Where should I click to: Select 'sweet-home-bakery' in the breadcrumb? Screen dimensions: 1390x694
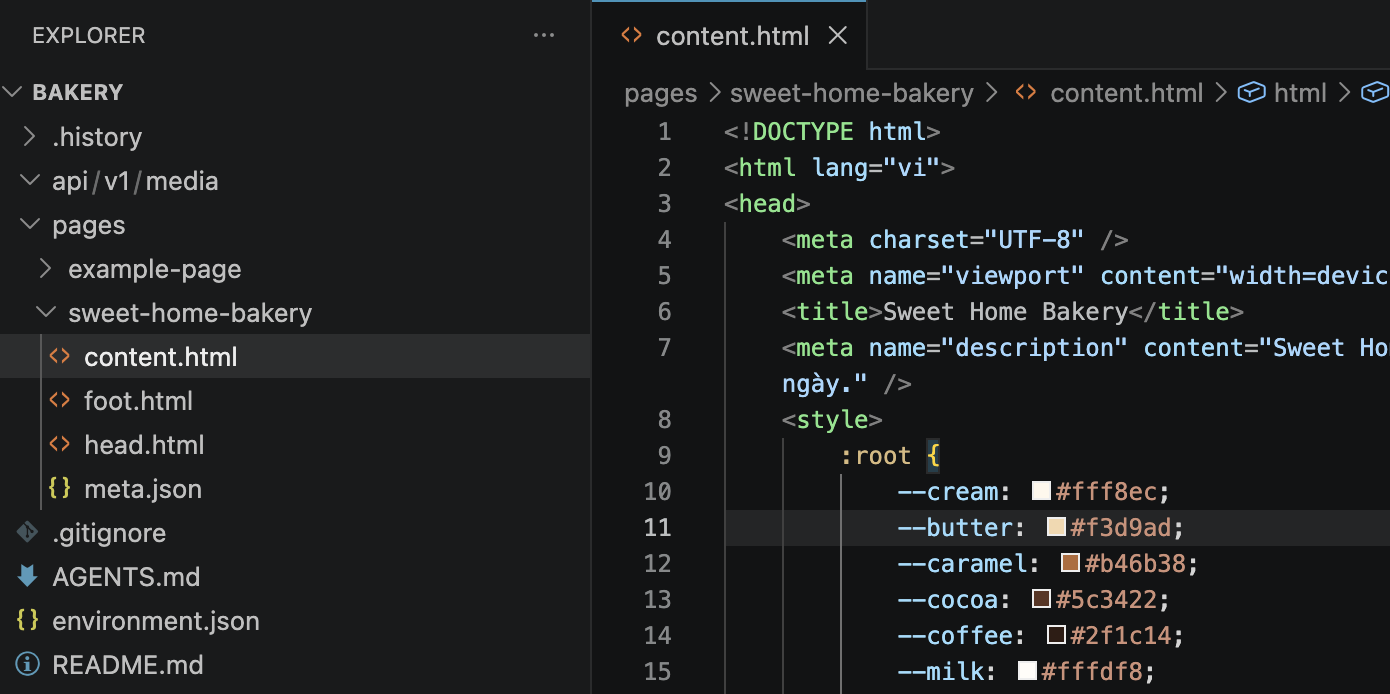[852, 93]
